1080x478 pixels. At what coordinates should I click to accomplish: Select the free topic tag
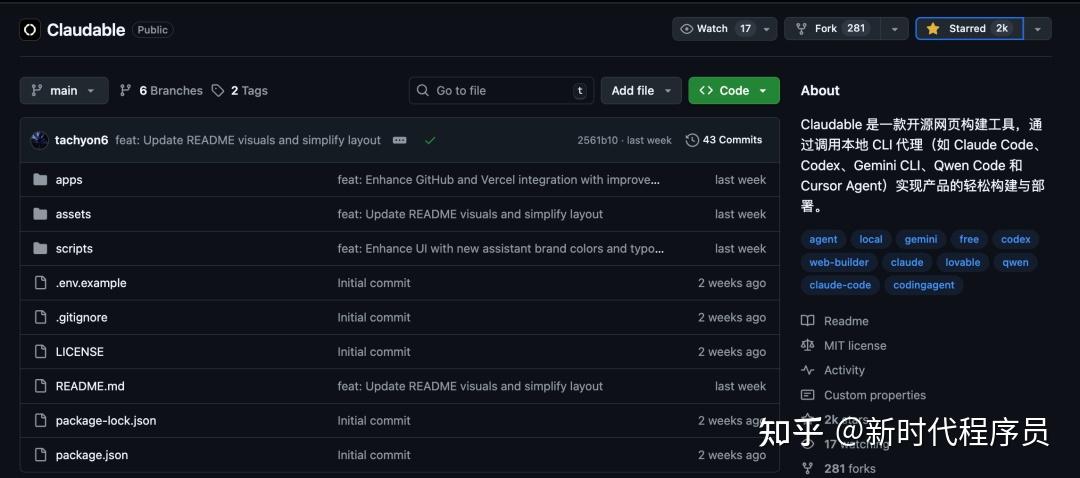click(969, 240)
